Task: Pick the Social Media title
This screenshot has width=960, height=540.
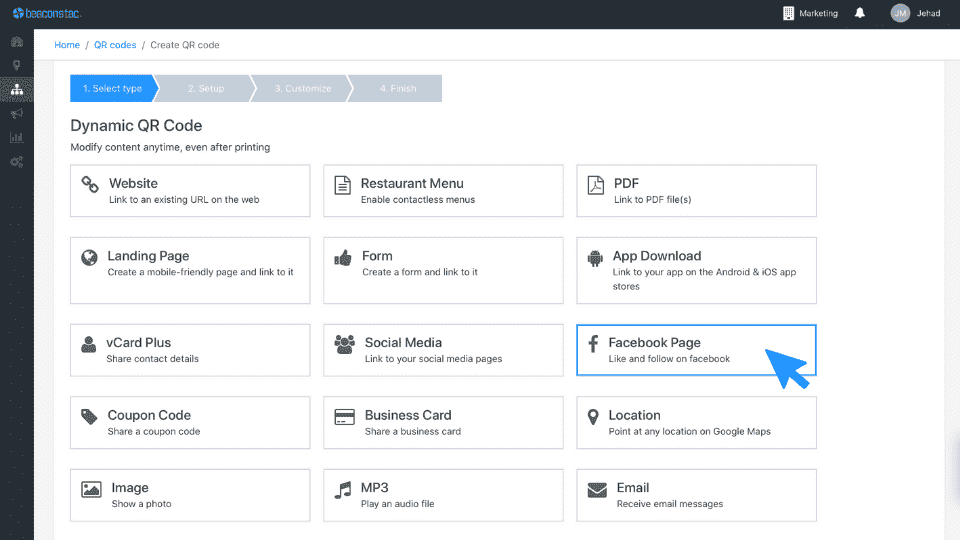Action: [403, 342]
